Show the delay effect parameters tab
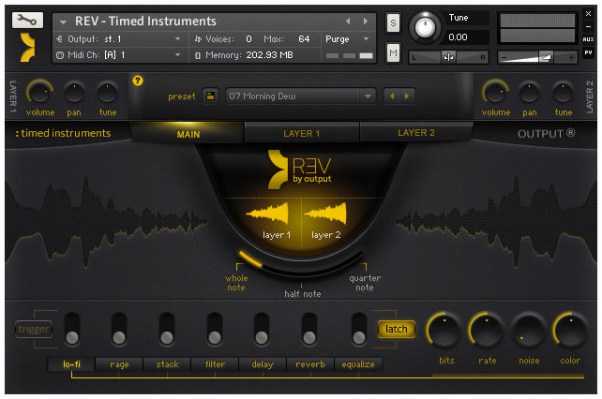The width and height of the screenshot is (602, 399). point(262,364)
